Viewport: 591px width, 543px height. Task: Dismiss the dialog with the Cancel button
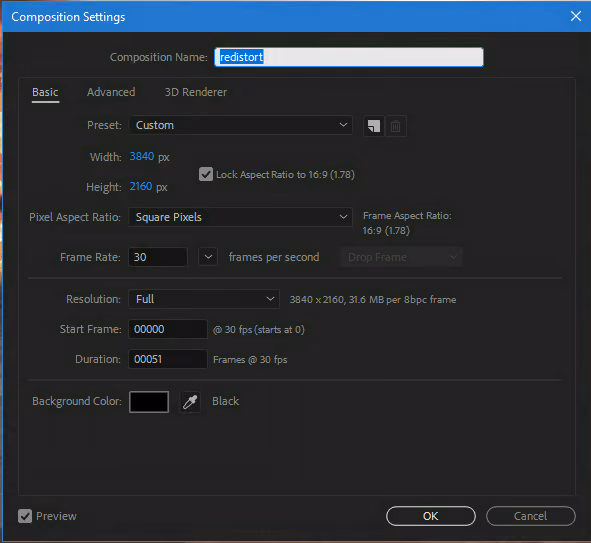click(x=531, y=516)
